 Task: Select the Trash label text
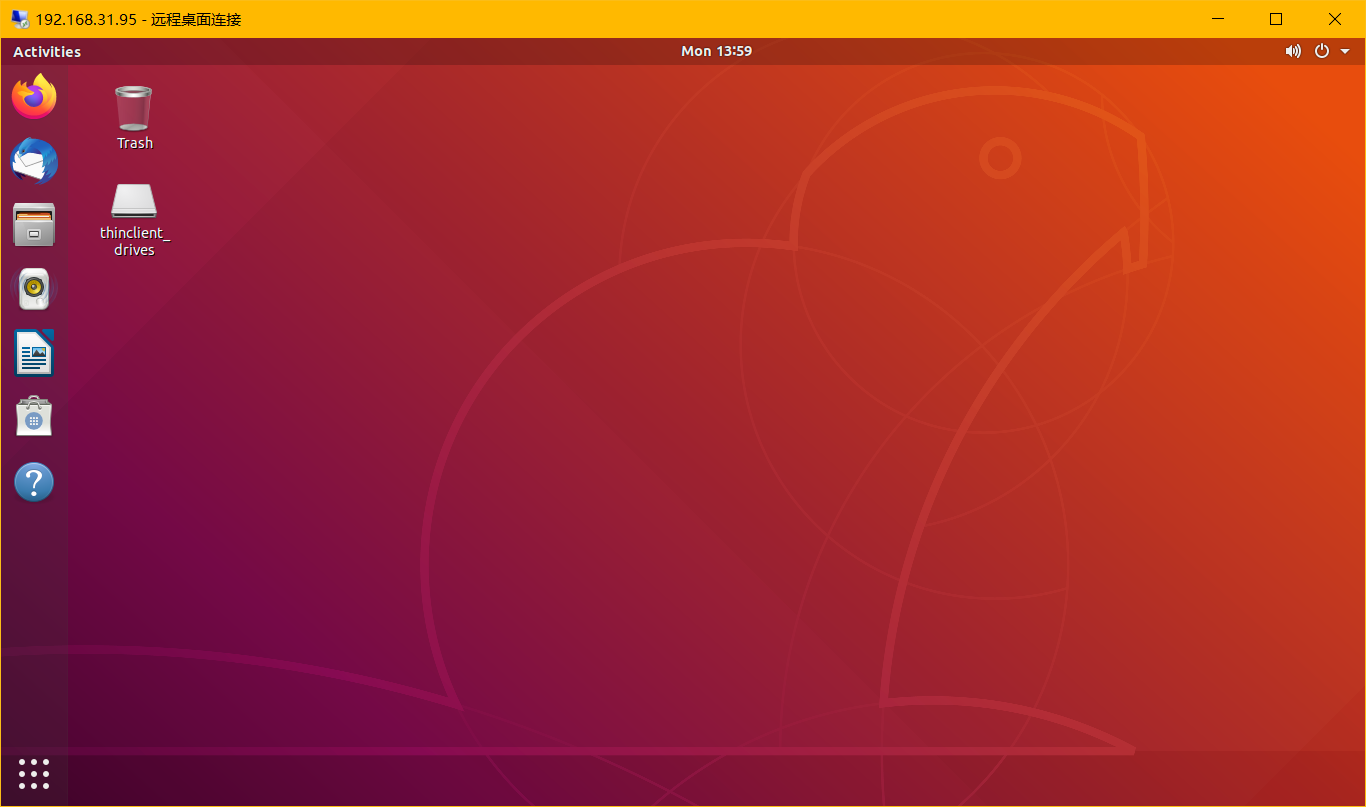coord(133,142)
